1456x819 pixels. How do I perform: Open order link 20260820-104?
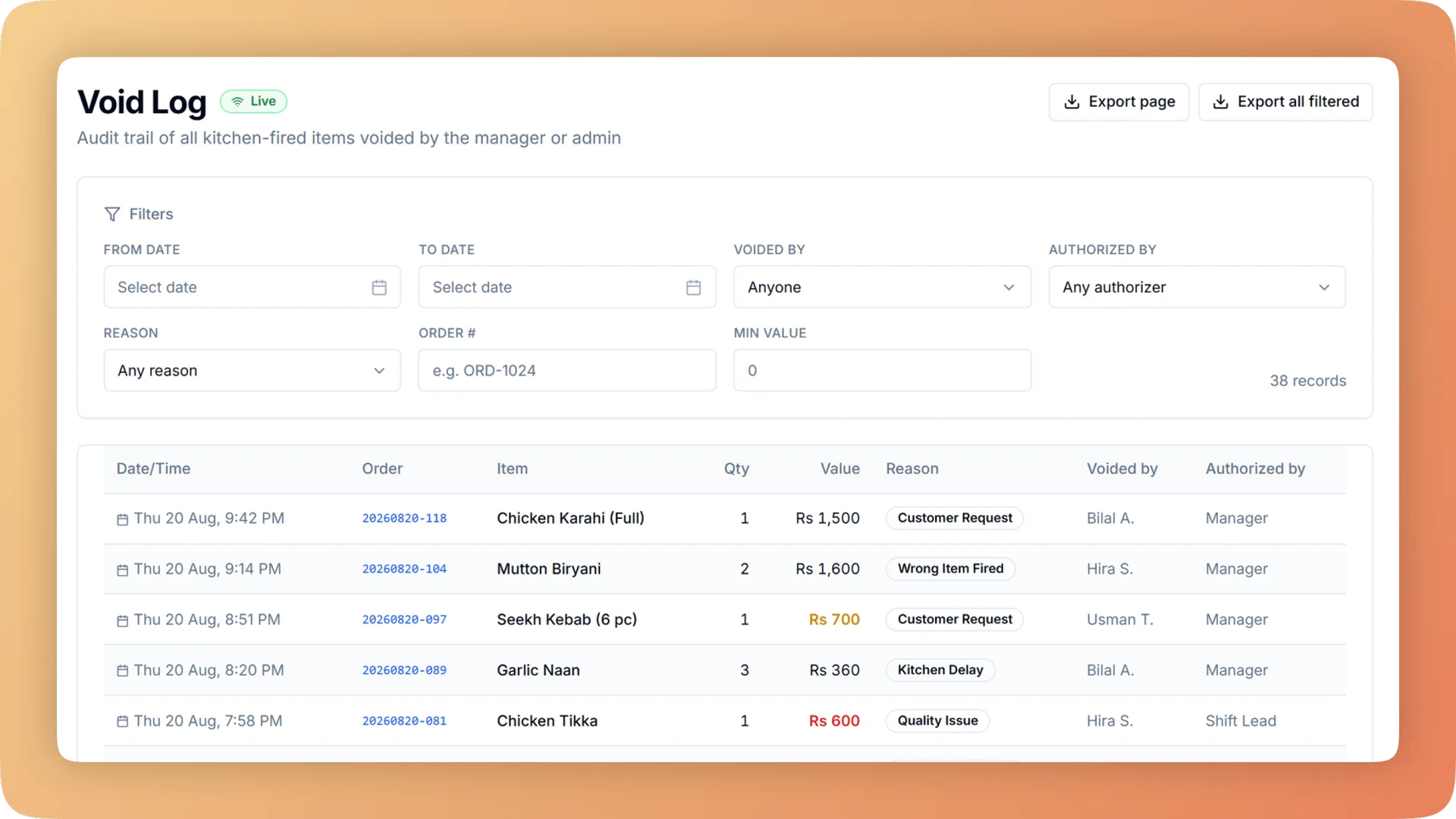[x=404, y=570]
